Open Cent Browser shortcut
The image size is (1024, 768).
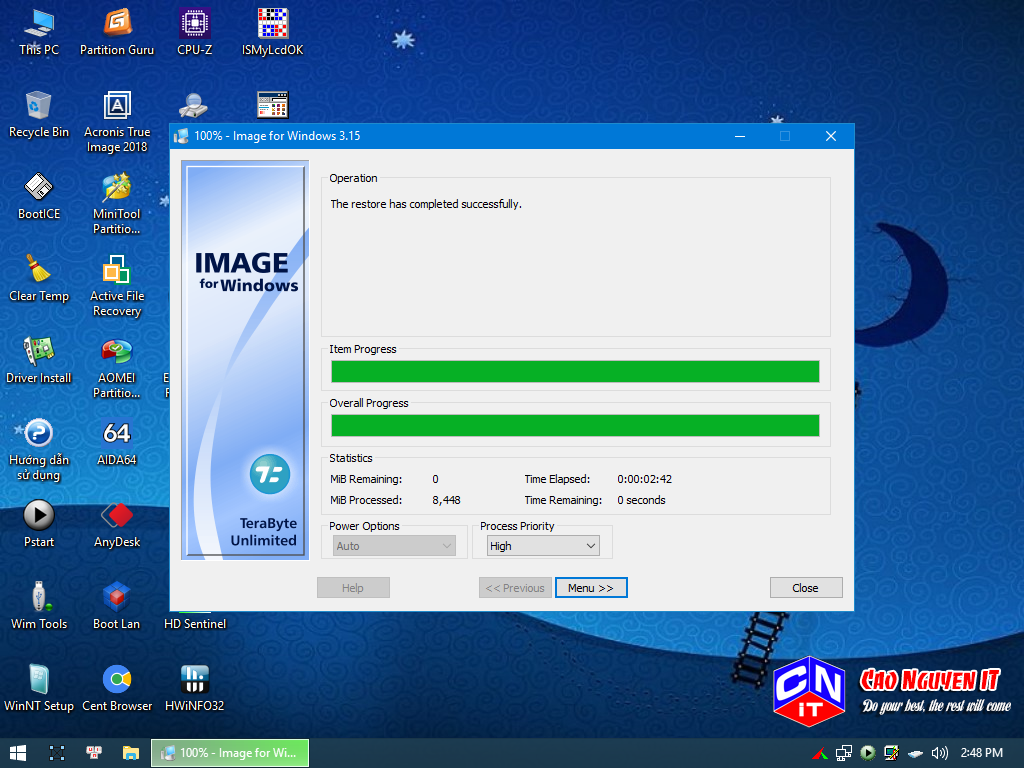[117, 688]
